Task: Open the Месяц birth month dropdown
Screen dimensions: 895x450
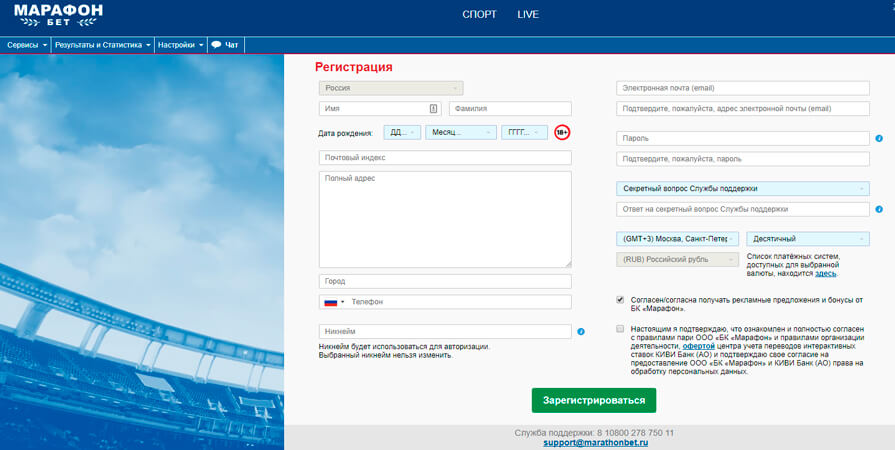Action: pyautogui.click(x=461, y=132)
